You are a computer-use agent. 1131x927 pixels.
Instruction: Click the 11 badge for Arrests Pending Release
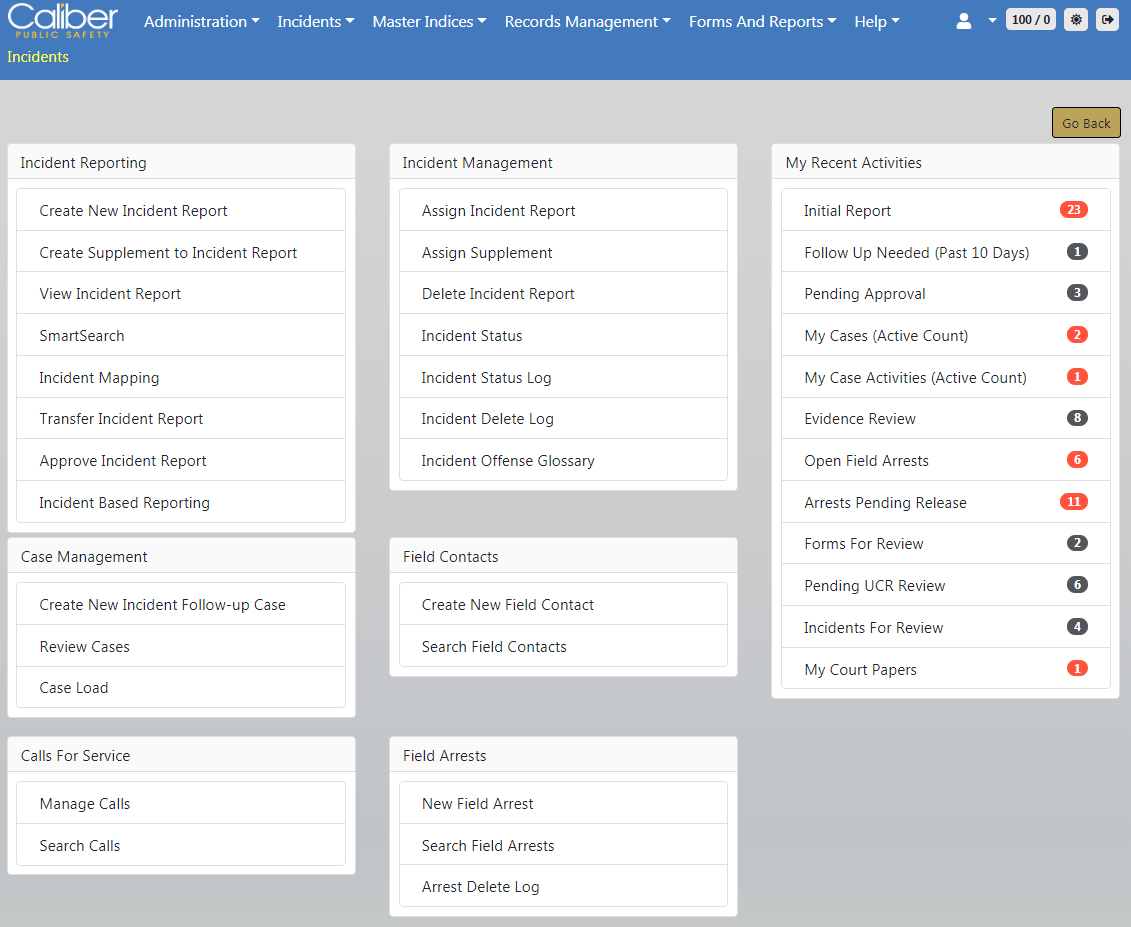(1073, 502)
